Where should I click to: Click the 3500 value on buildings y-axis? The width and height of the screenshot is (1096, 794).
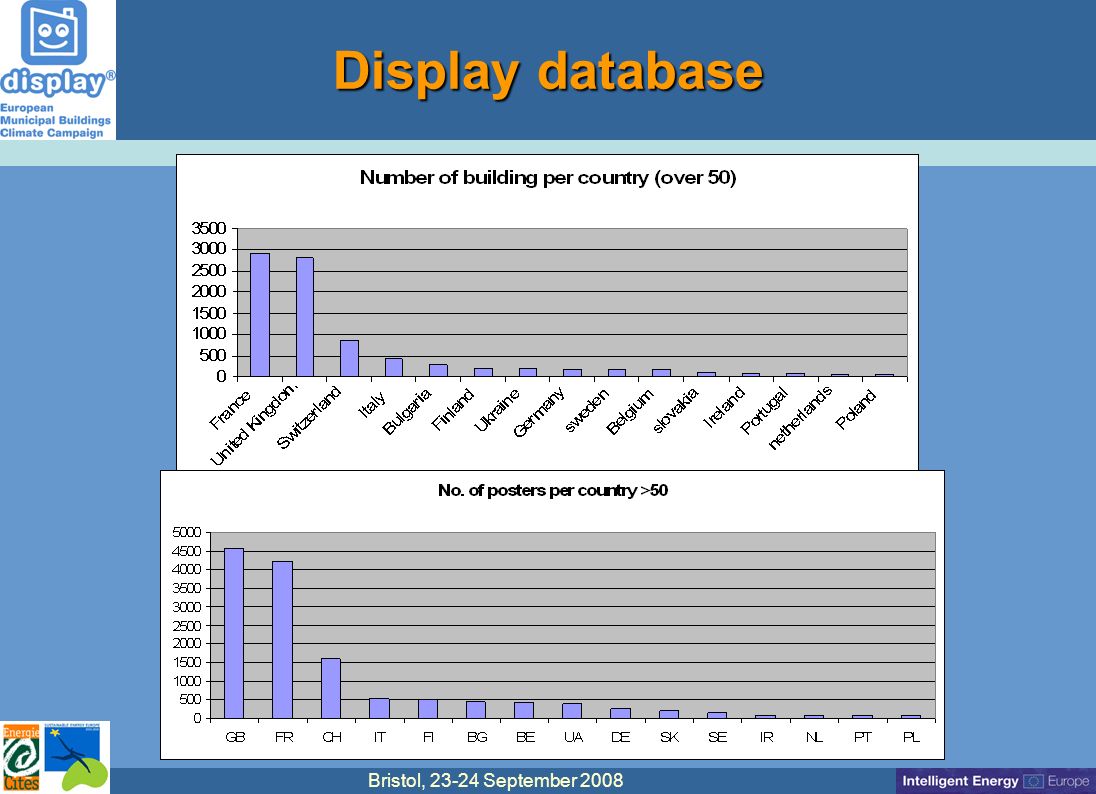209,228
